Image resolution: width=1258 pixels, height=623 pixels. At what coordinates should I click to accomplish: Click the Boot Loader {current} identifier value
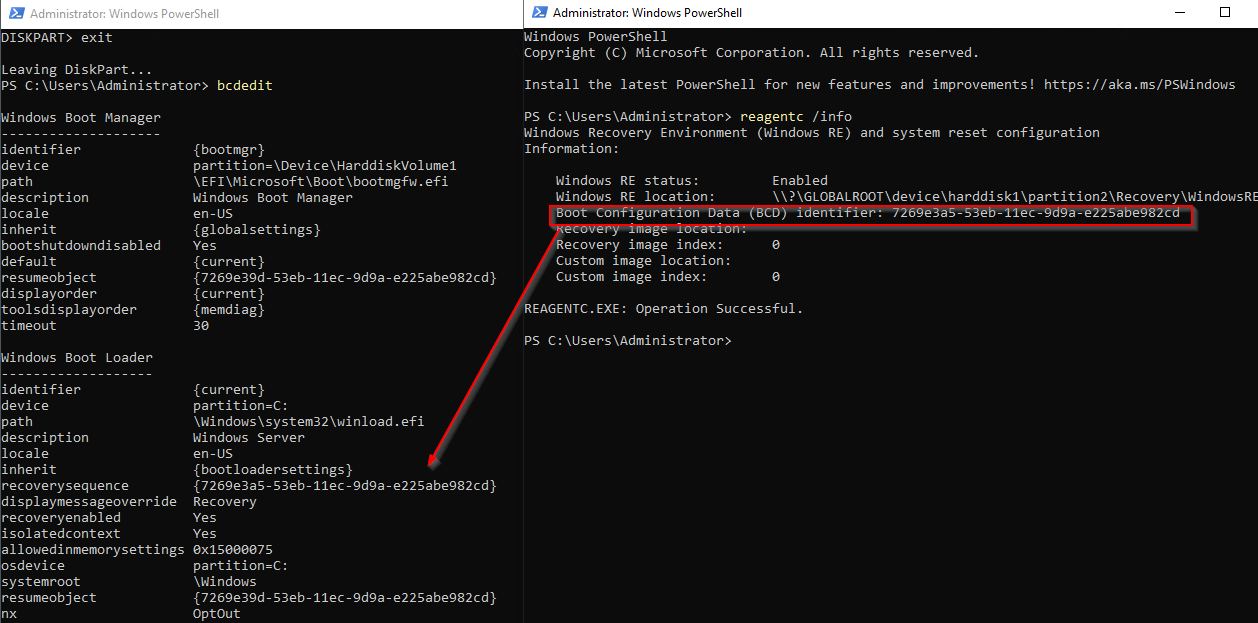pyautogui.click(x=229, y=390)
